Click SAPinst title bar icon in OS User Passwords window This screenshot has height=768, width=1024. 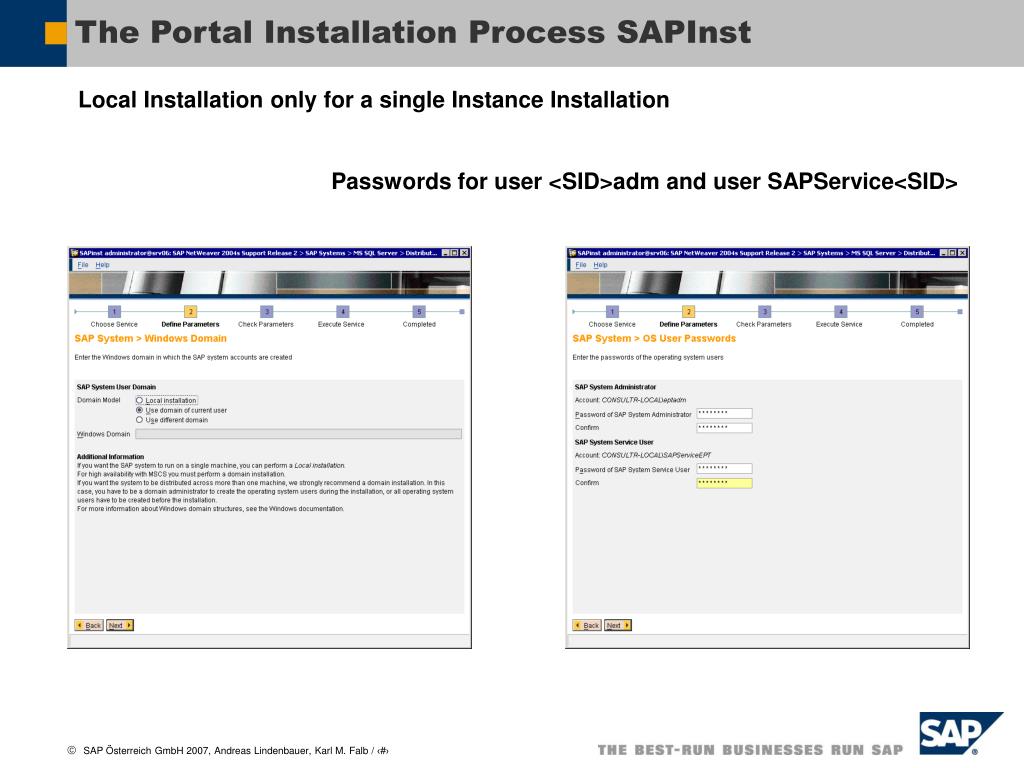[x=572, y=253]
